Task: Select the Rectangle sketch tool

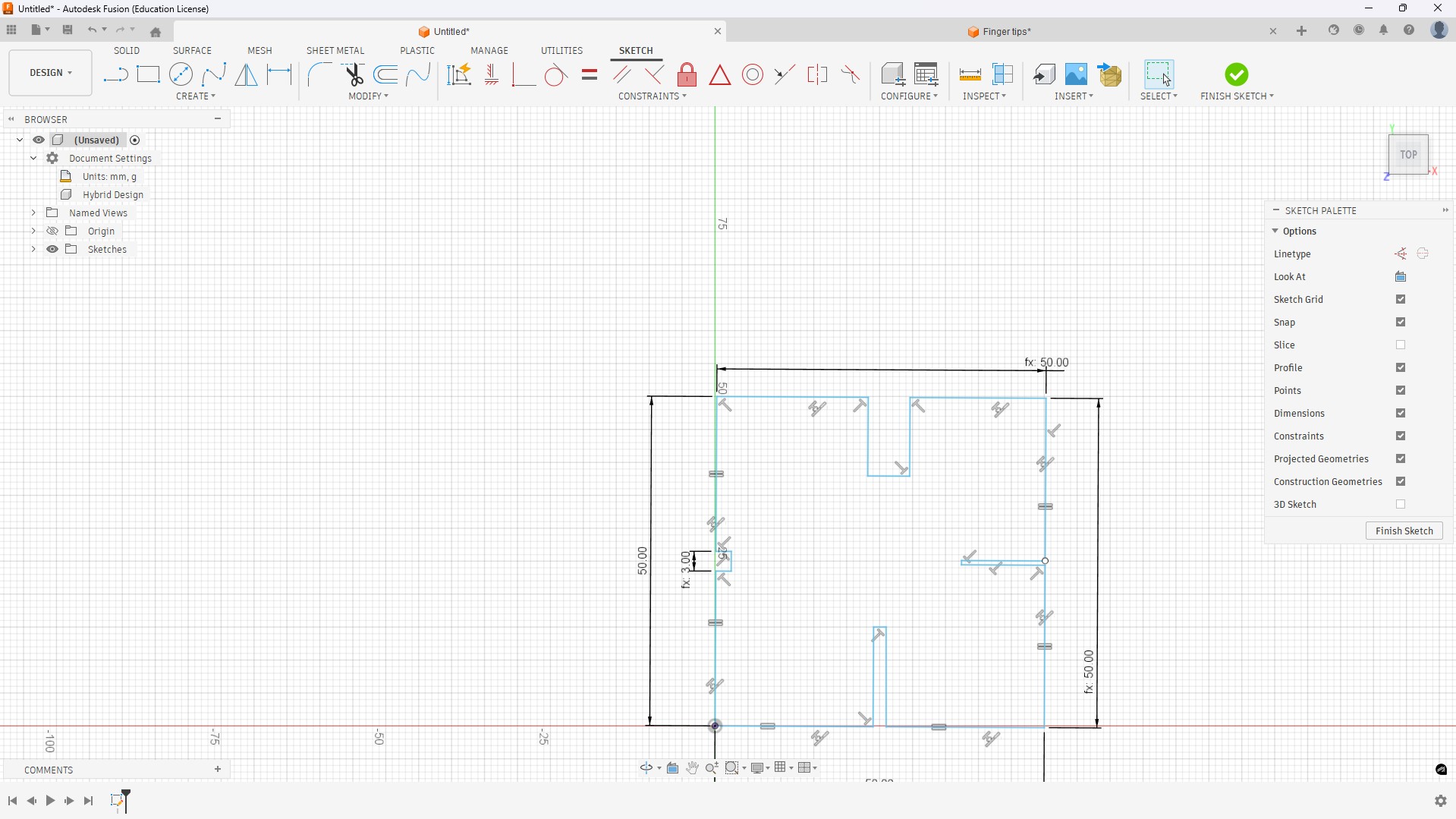Action: tap(148, 74)
